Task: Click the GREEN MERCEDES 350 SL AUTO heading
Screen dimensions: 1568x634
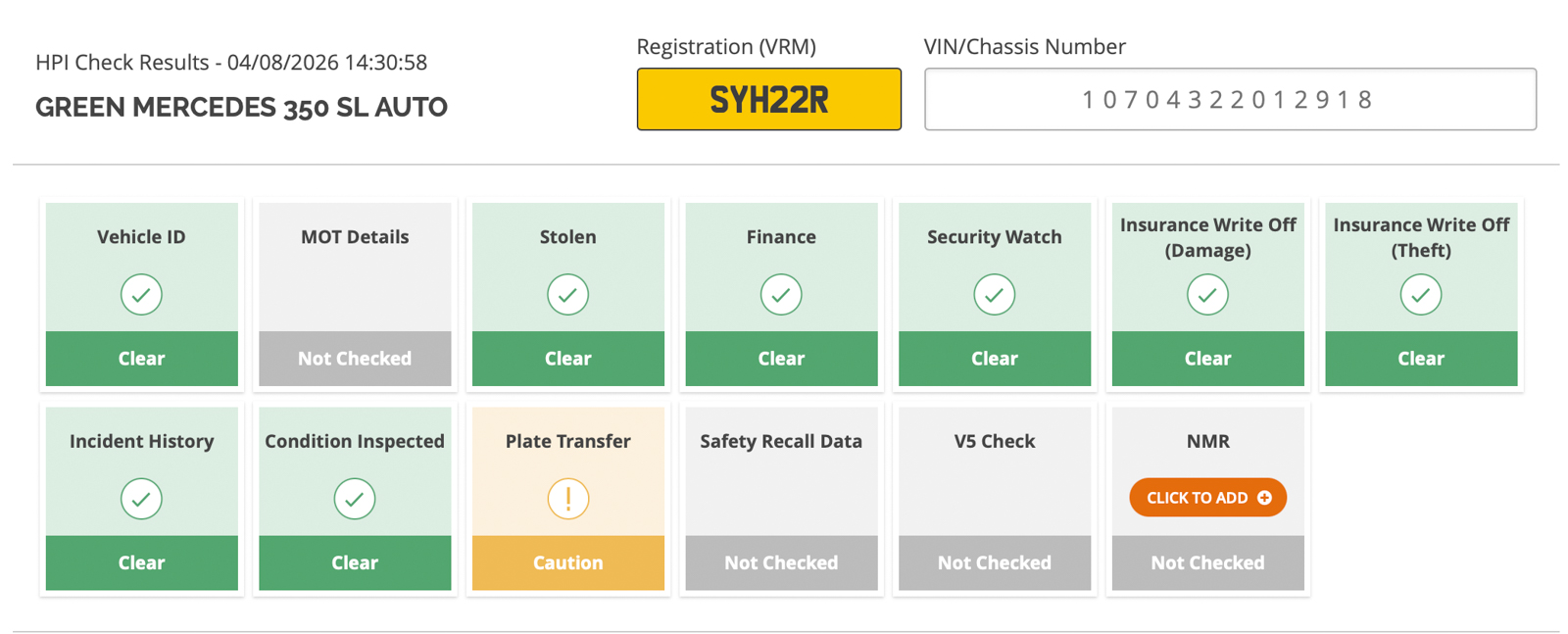Action: pos(241,107)
